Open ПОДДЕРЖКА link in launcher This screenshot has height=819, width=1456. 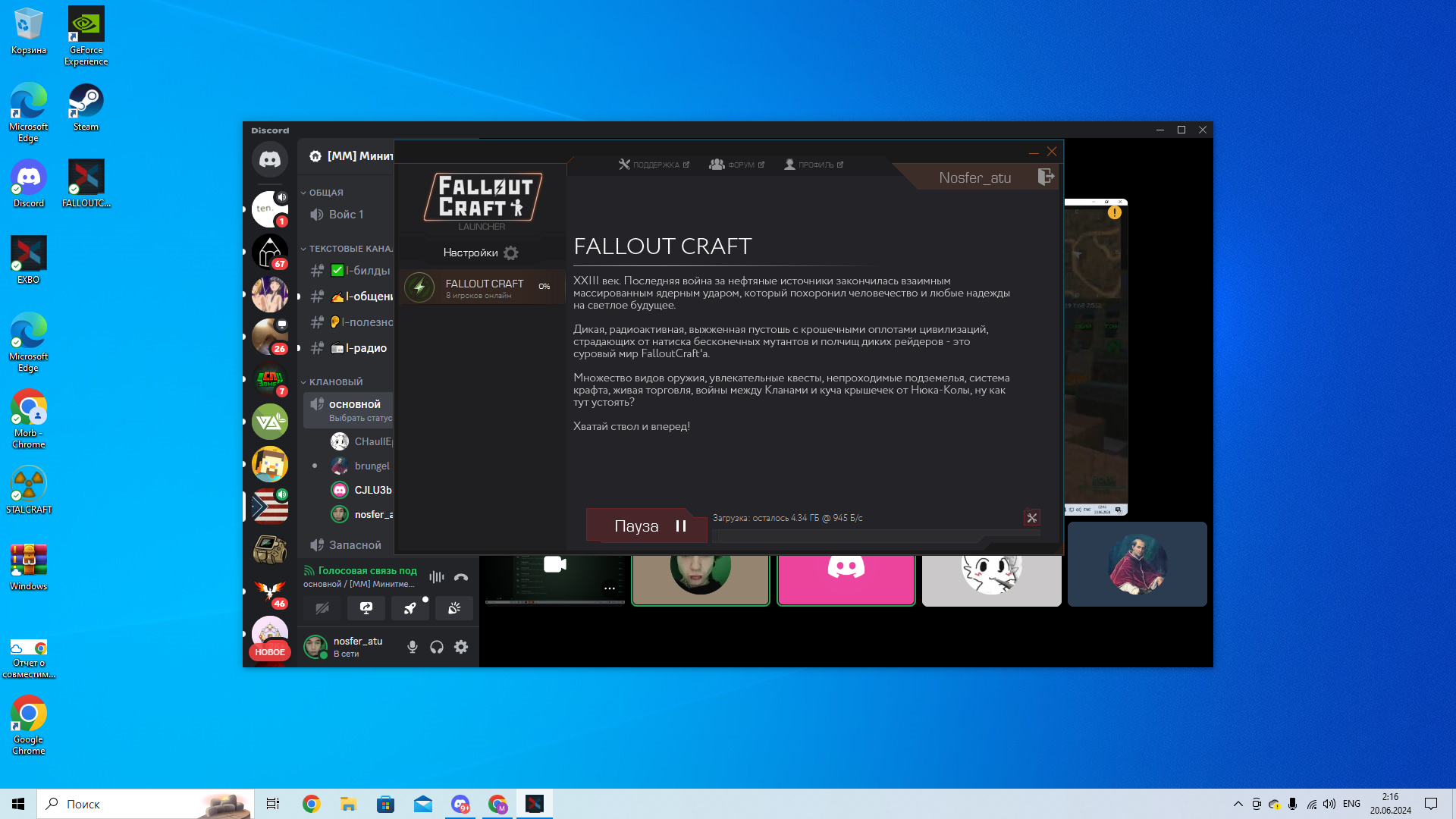(x=654, y=165)
